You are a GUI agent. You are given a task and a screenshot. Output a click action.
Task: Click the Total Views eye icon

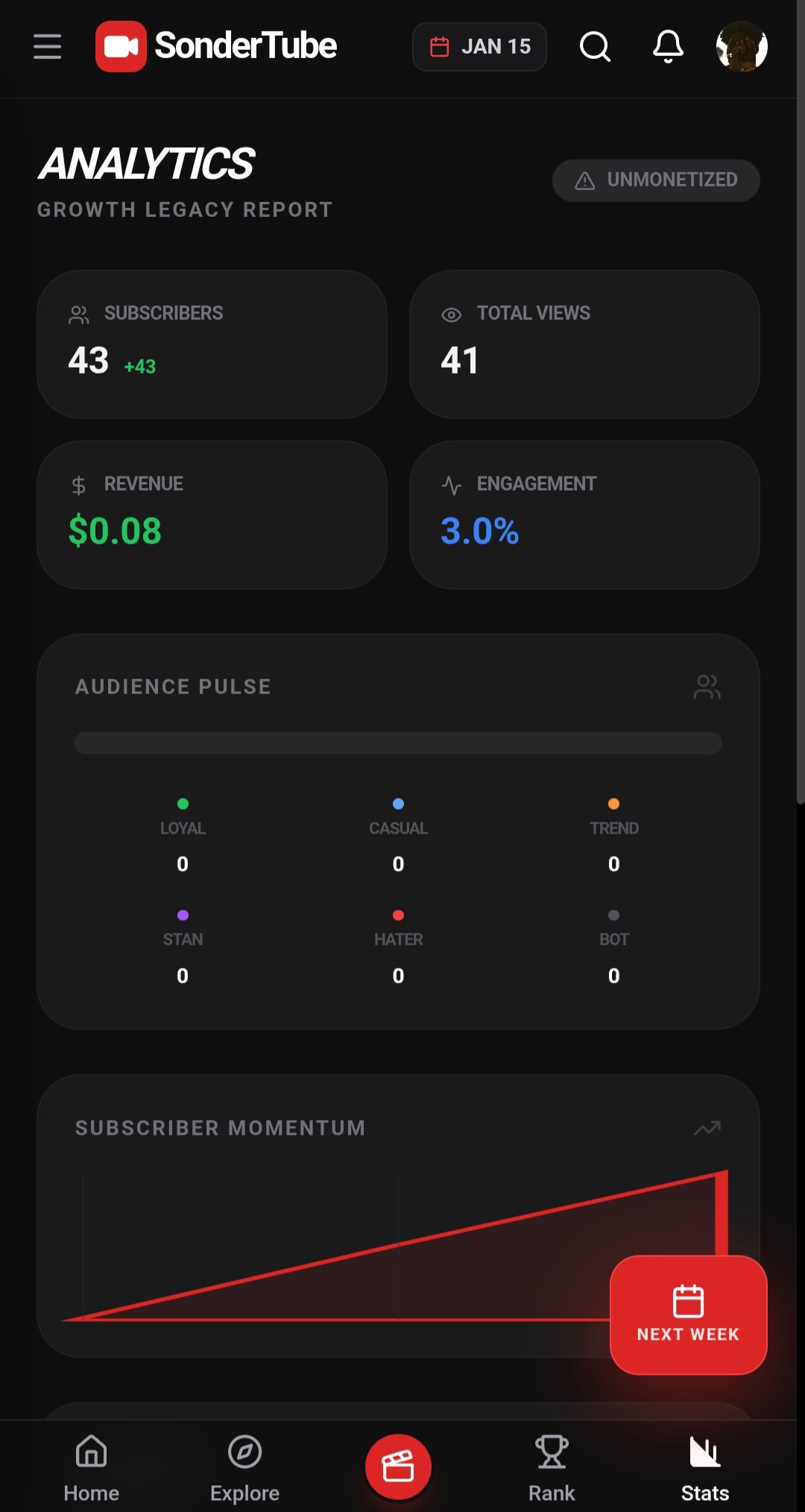451,315
